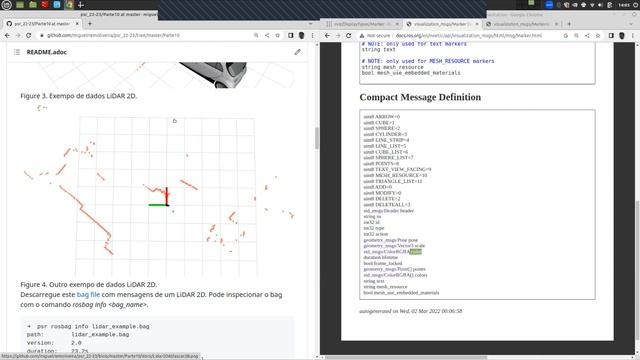Viewport: 640px width, 360px height.
Task: Bookmark the docs.ros.org page with star
Action: coord(598,36)
